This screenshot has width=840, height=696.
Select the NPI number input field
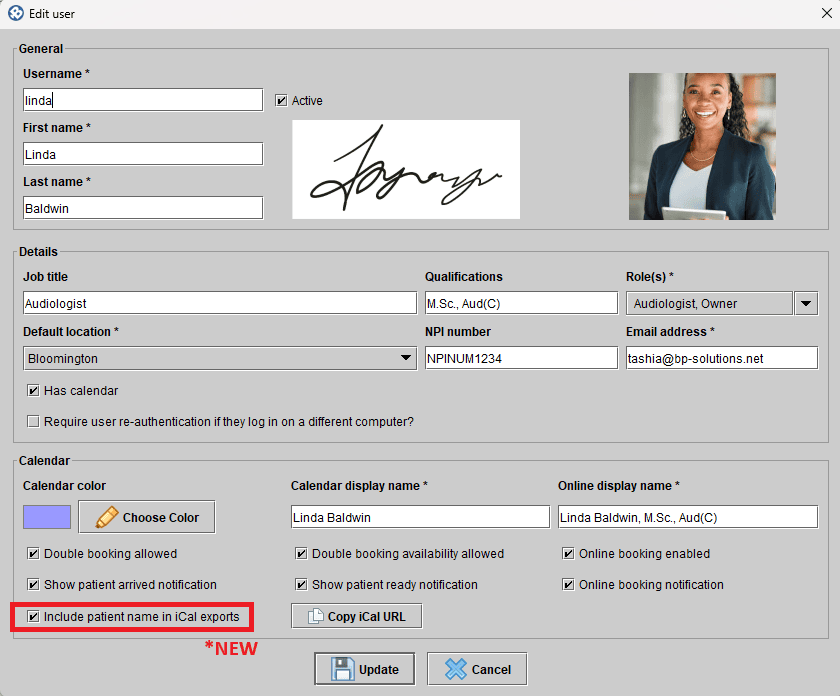pos(521,358)
